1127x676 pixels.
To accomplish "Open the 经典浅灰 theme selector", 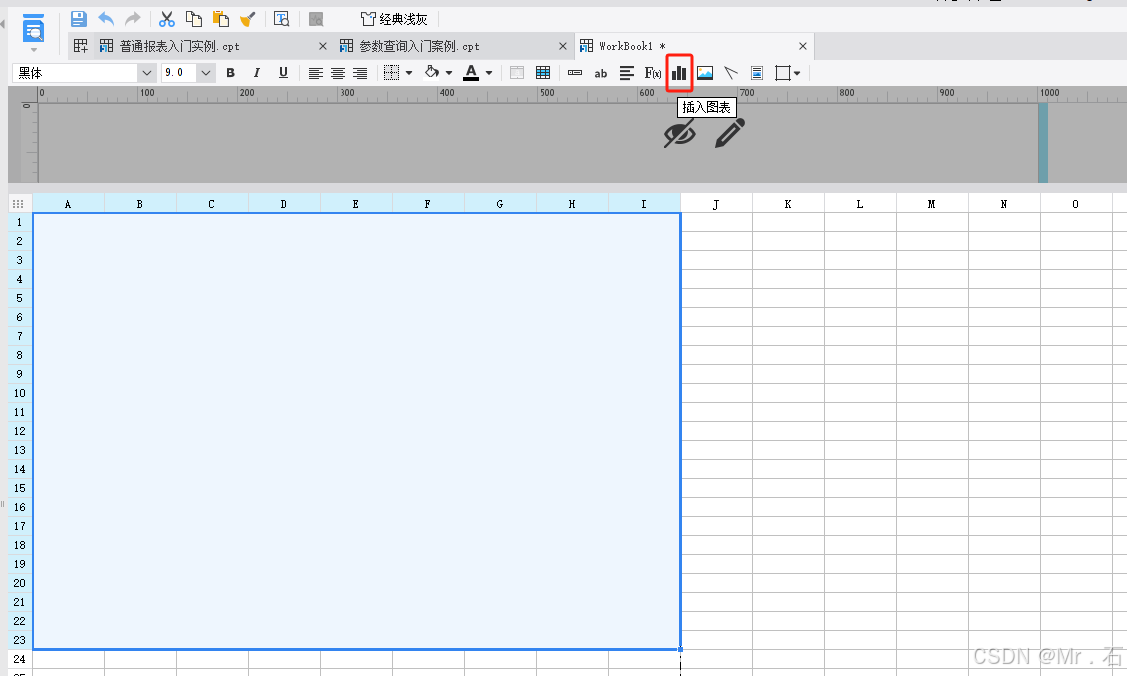I will [394, 19].
